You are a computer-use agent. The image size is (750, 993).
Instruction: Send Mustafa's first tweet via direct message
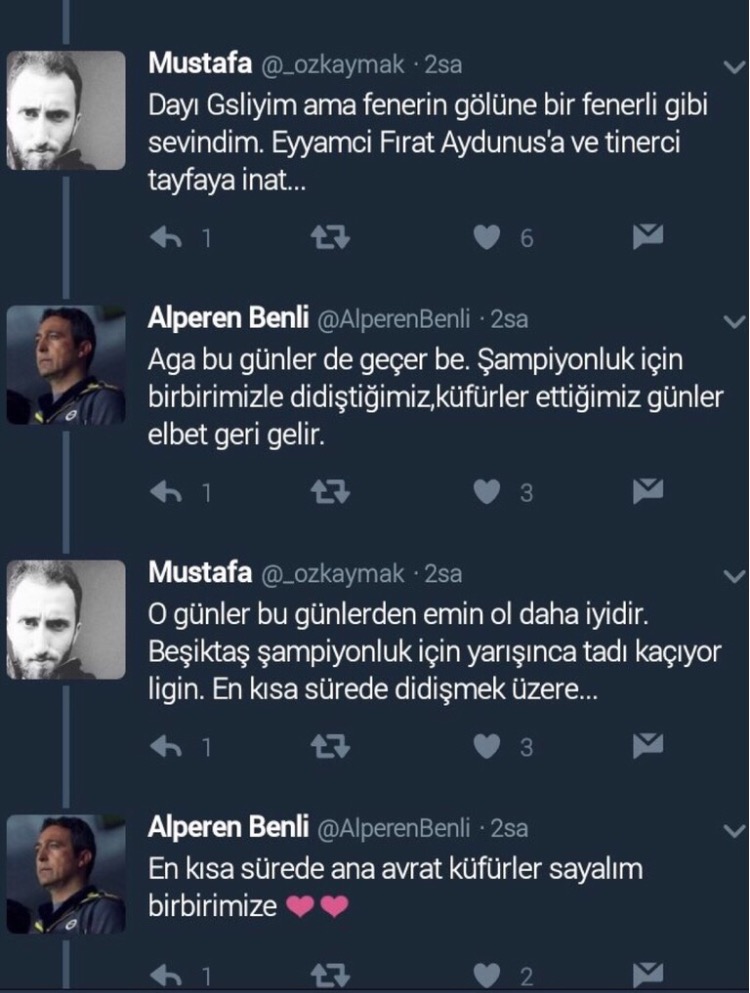click(x=649, y=236)
